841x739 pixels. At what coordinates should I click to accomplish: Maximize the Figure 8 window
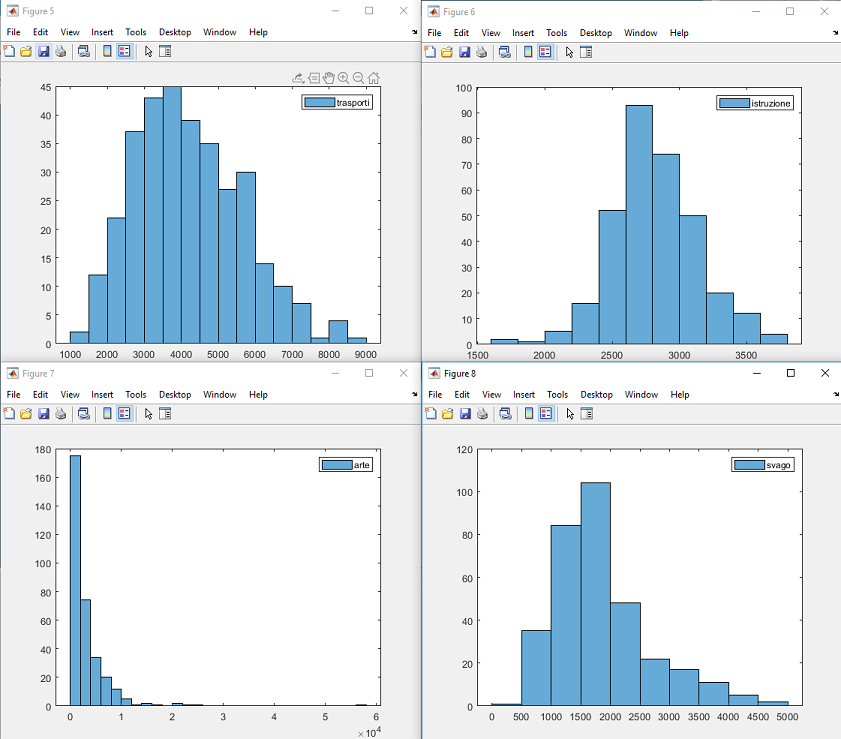tap(791, 373)
